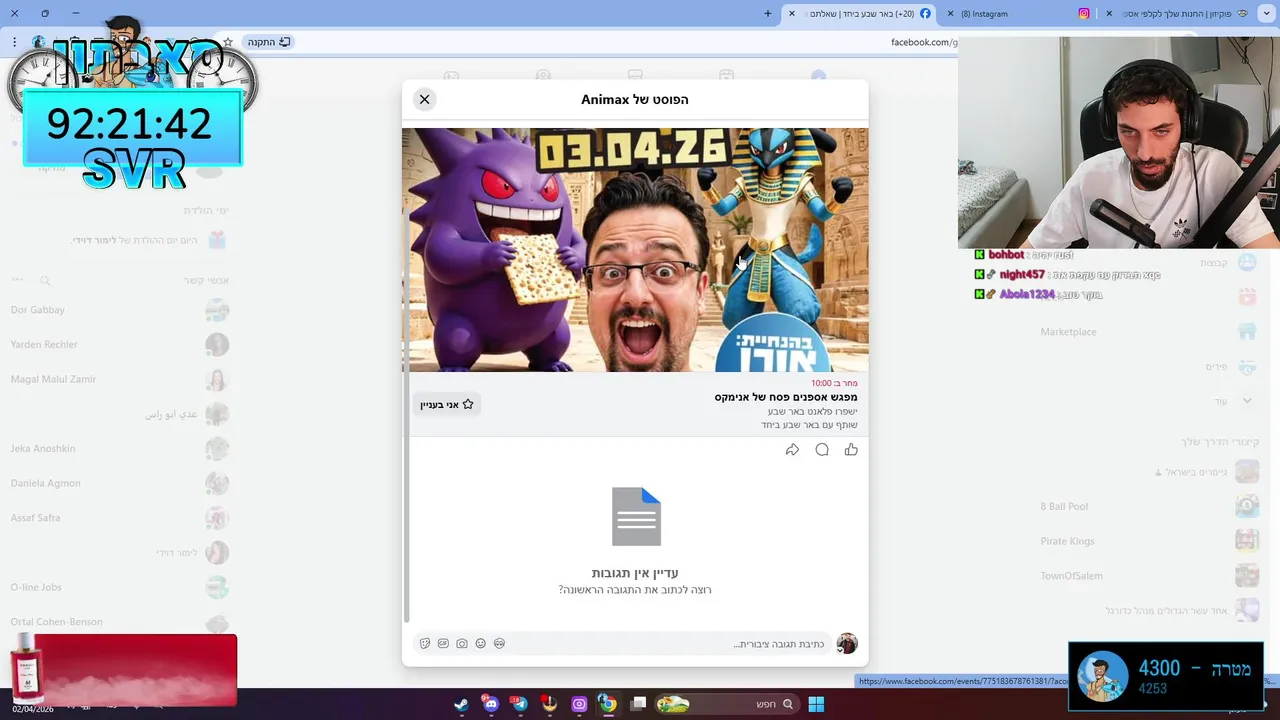This screenshot has height=720, width=1280.
Task: Open the purple Instagram-like app on the taskbar
Action: [x=579, y=704]
